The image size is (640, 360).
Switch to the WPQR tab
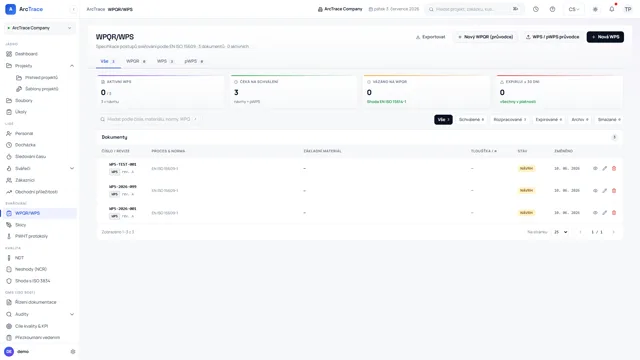point(136,61)
